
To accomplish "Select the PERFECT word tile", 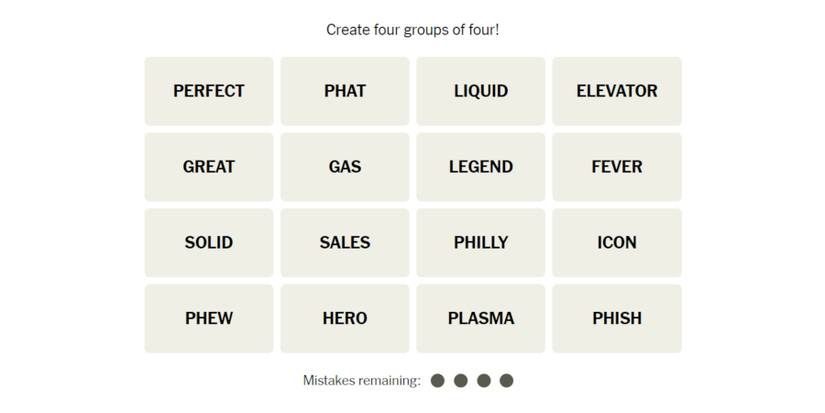I will [x=208, y=91].
